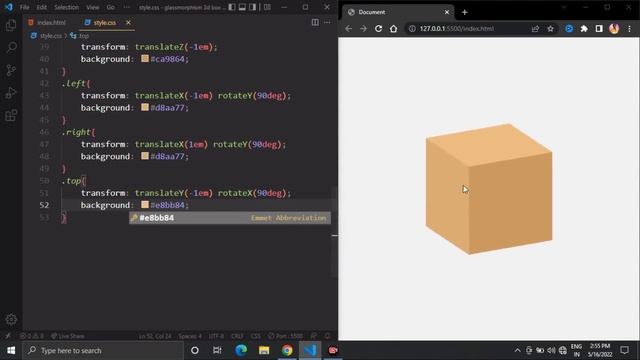Open the customize layout icon
Screen dimensions: 640x360
(267, 7)
